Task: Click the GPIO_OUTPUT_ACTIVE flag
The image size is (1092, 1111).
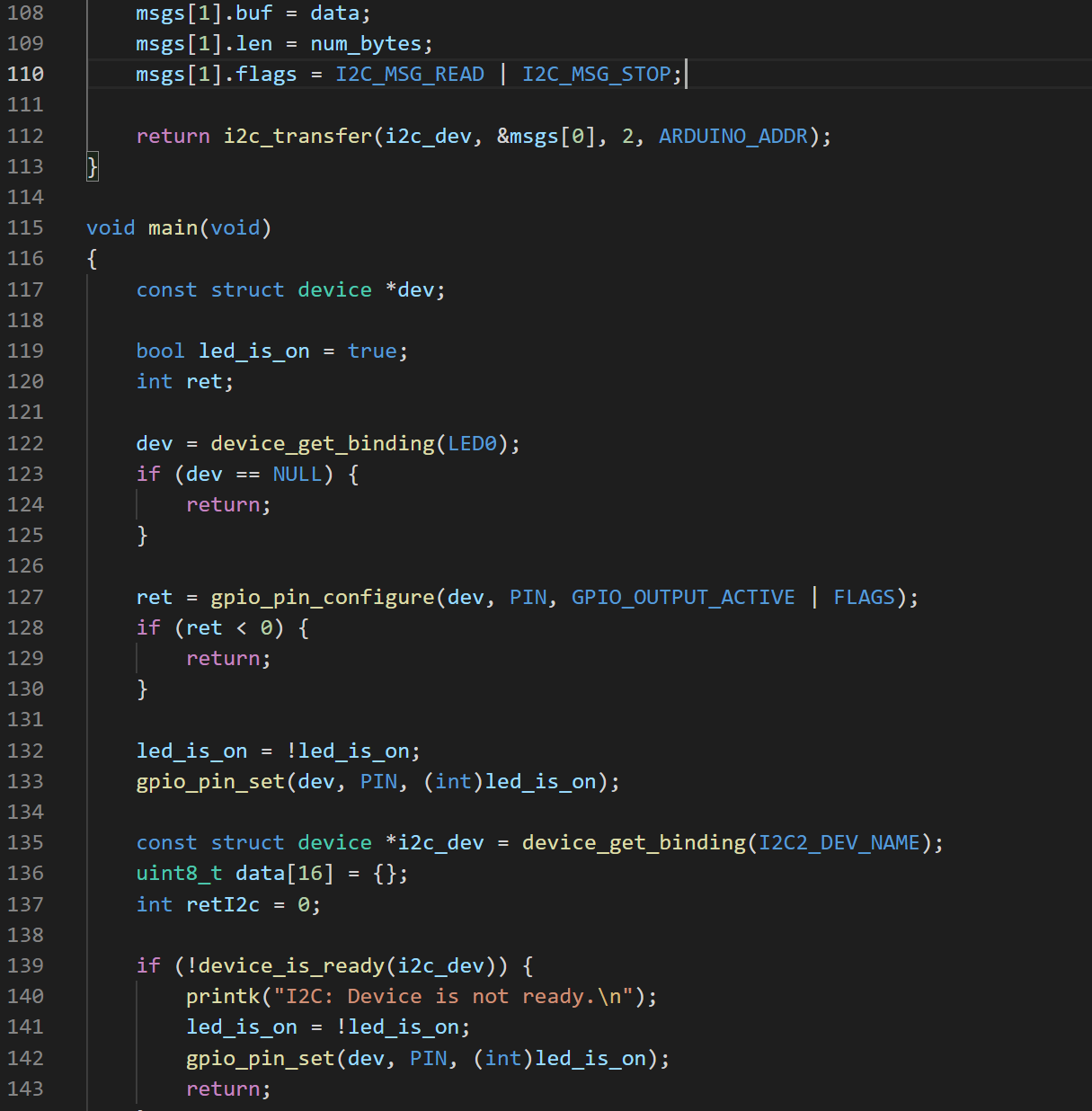Action: (x=684, y=597)
